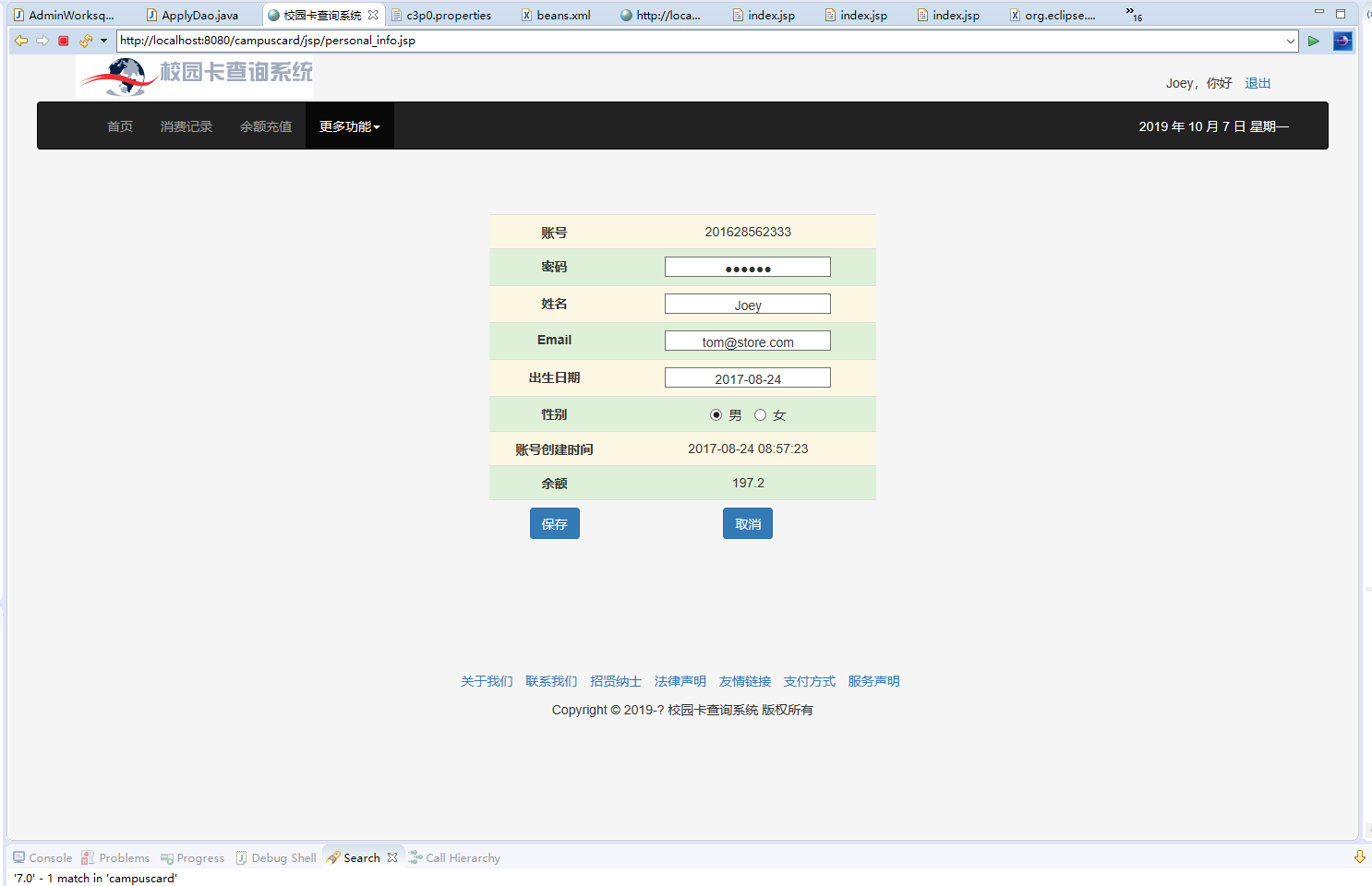The image size is (1372, 886).
Task: Select the 女 gender radio button
Action: pyautogui.click(x=758, y=414)
